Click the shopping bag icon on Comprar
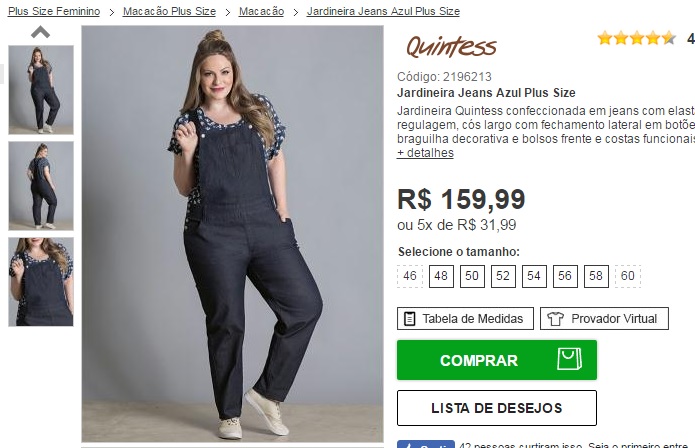 570,359
